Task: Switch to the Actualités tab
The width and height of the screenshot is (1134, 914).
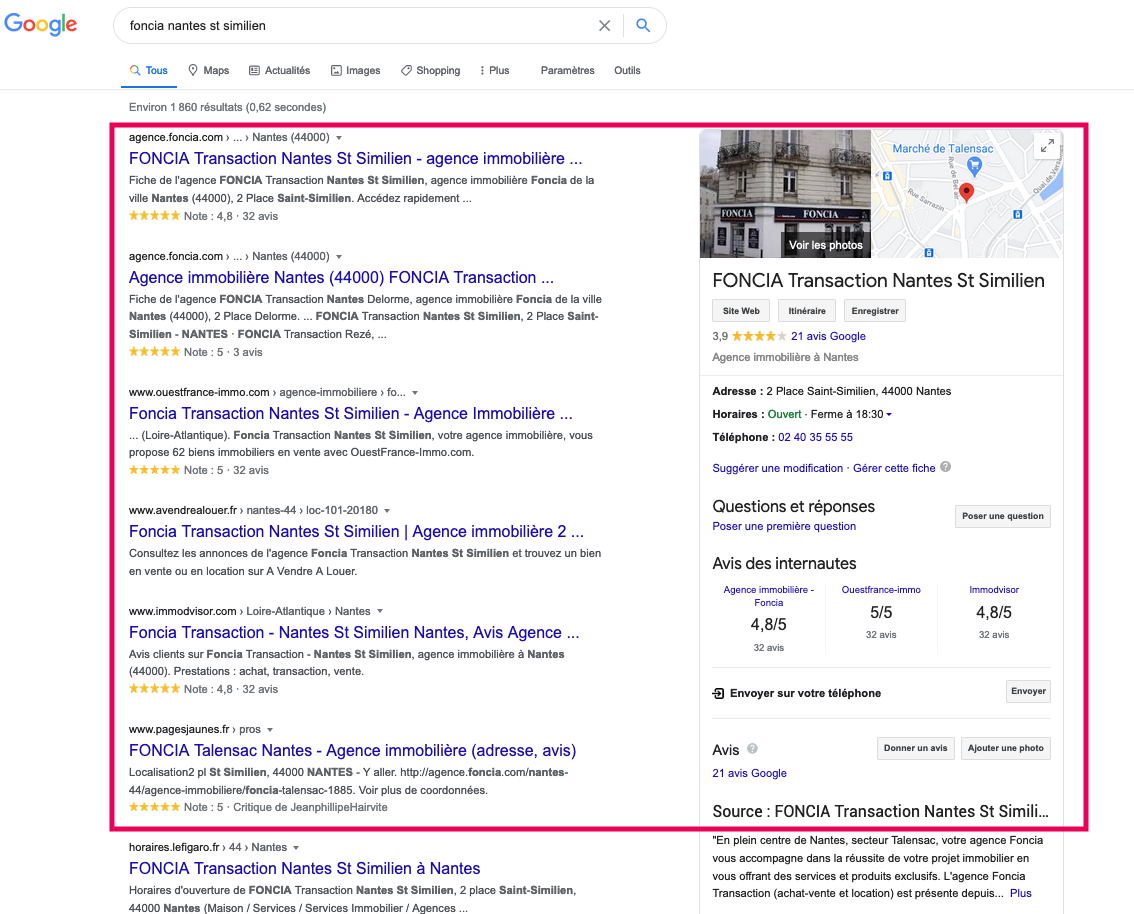Action: 279,70
